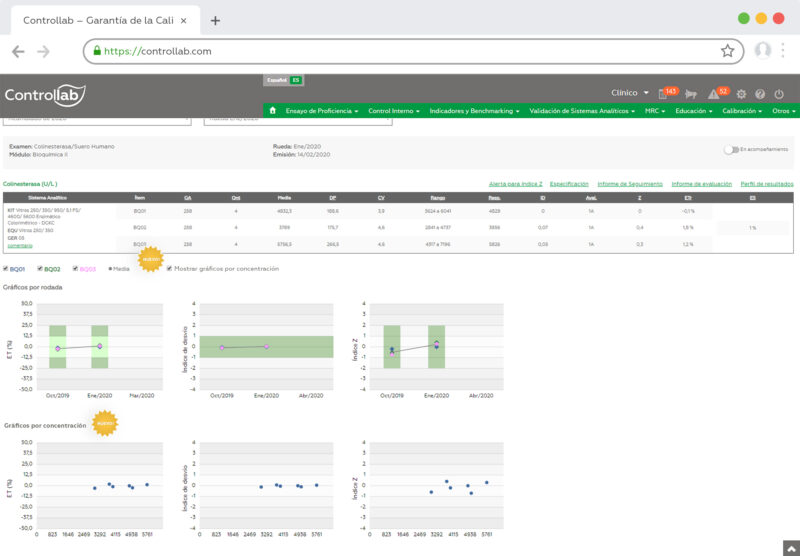Expand the Otros menu

(x=783, y=111)
